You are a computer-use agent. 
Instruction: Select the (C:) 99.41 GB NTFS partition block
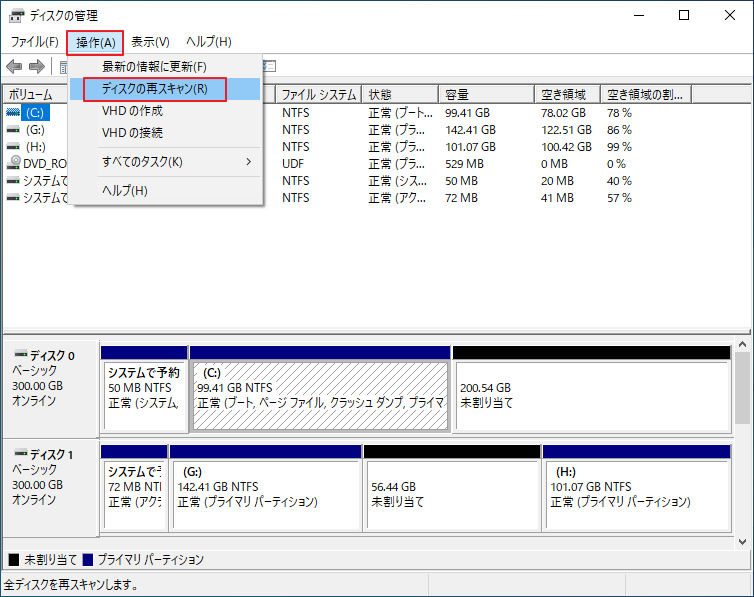[x=320, y=395]
